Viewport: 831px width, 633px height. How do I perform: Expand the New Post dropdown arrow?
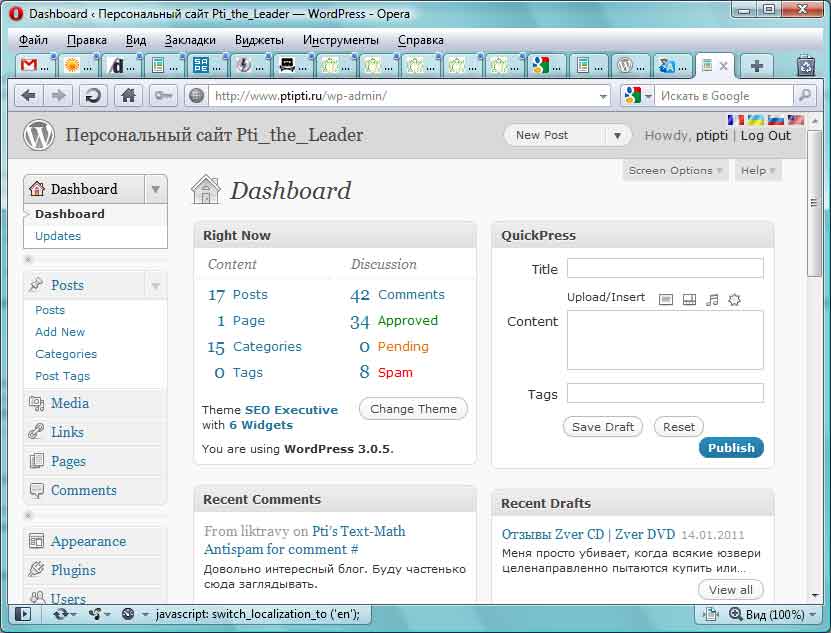click(x=617, y=136)
